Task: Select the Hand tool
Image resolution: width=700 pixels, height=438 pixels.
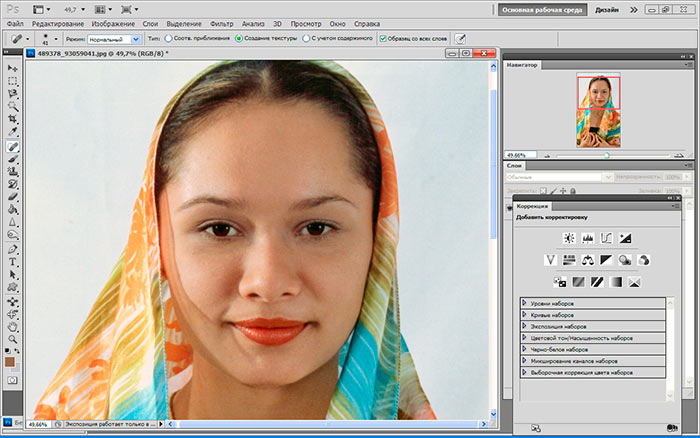Action: 13,326
